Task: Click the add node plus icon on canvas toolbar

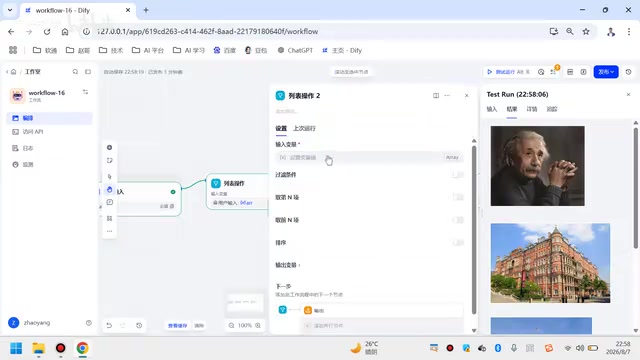Action: coord(109,147)
